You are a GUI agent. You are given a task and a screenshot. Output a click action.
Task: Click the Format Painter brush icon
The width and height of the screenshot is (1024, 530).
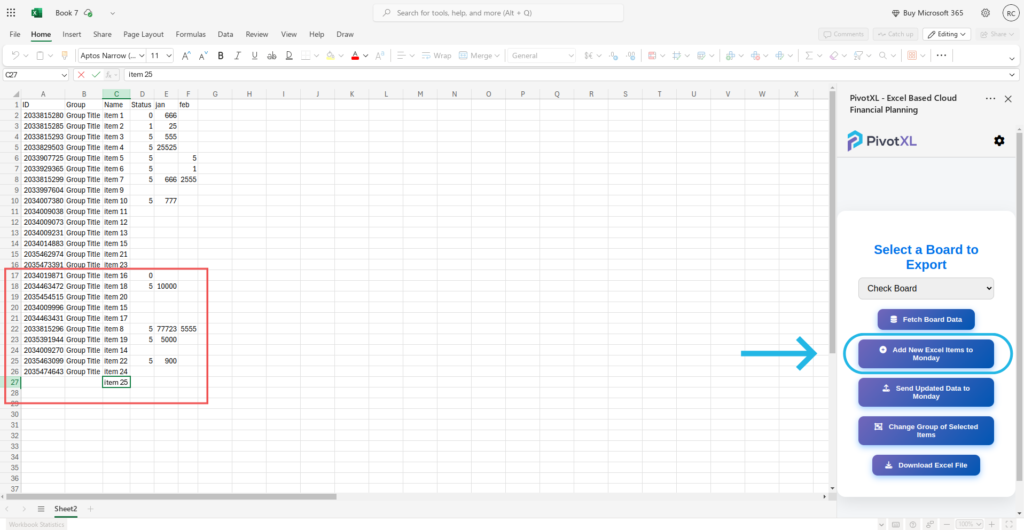pyautogui.click(x=64, y=55)
